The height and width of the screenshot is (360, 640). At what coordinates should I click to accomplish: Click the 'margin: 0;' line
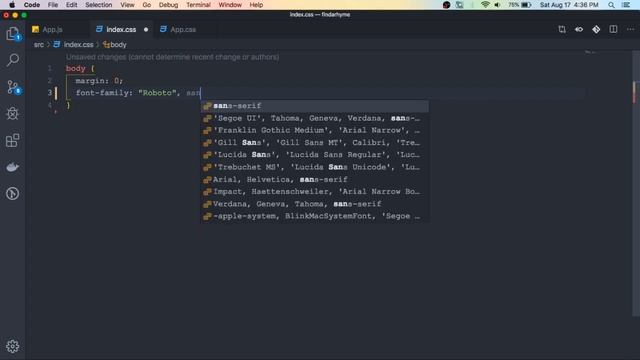tap(99, 80)
